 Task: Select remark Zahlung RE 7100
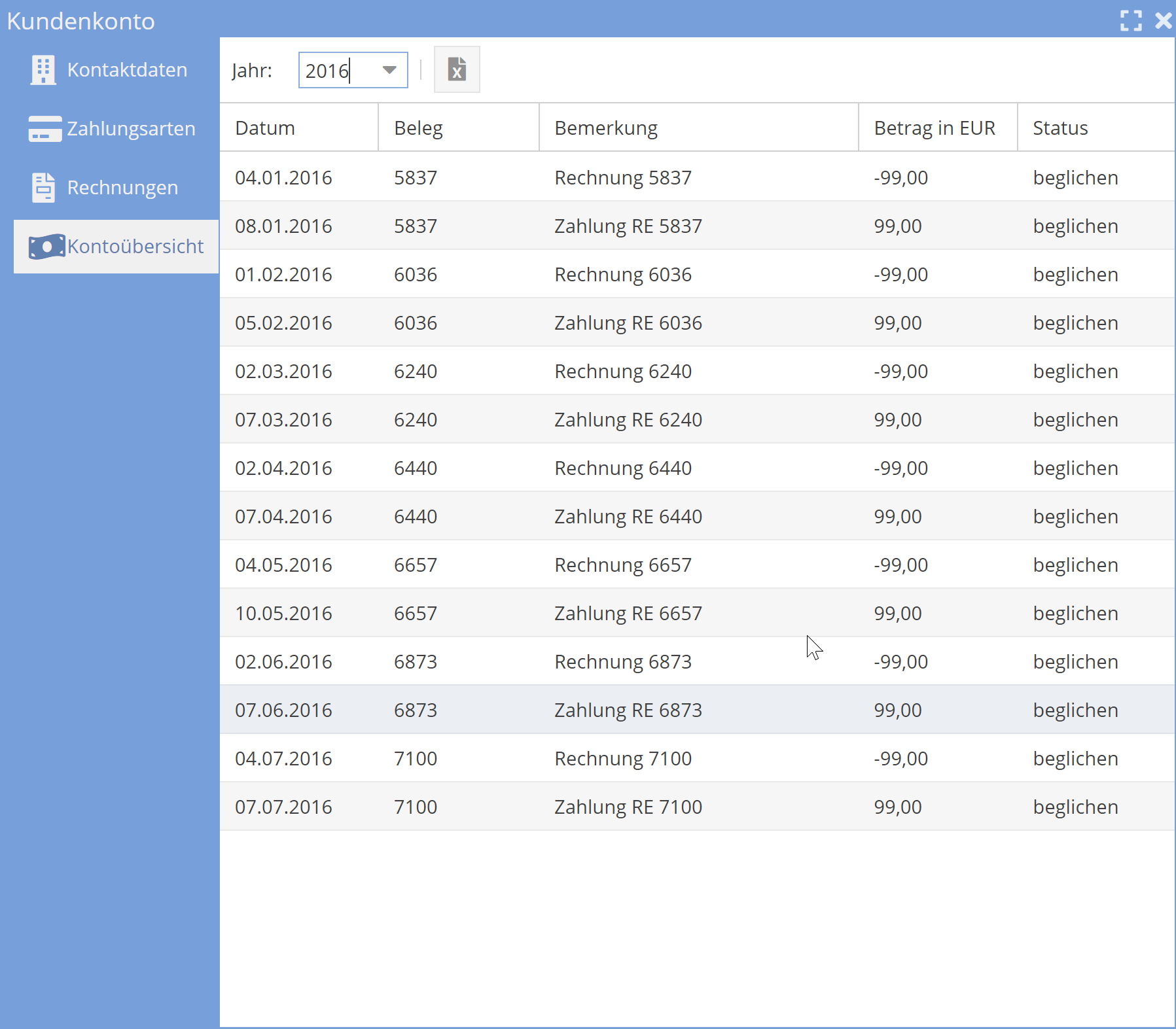click(x=628, y=807)
